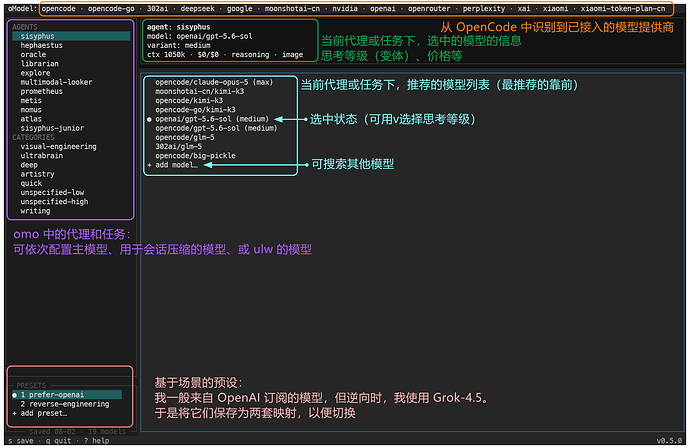Image resolution: width=690 pixels, height=448 pixels.
Task: Select the sisyphus agent
Action: pyautogui.click(x=71, y=36)
